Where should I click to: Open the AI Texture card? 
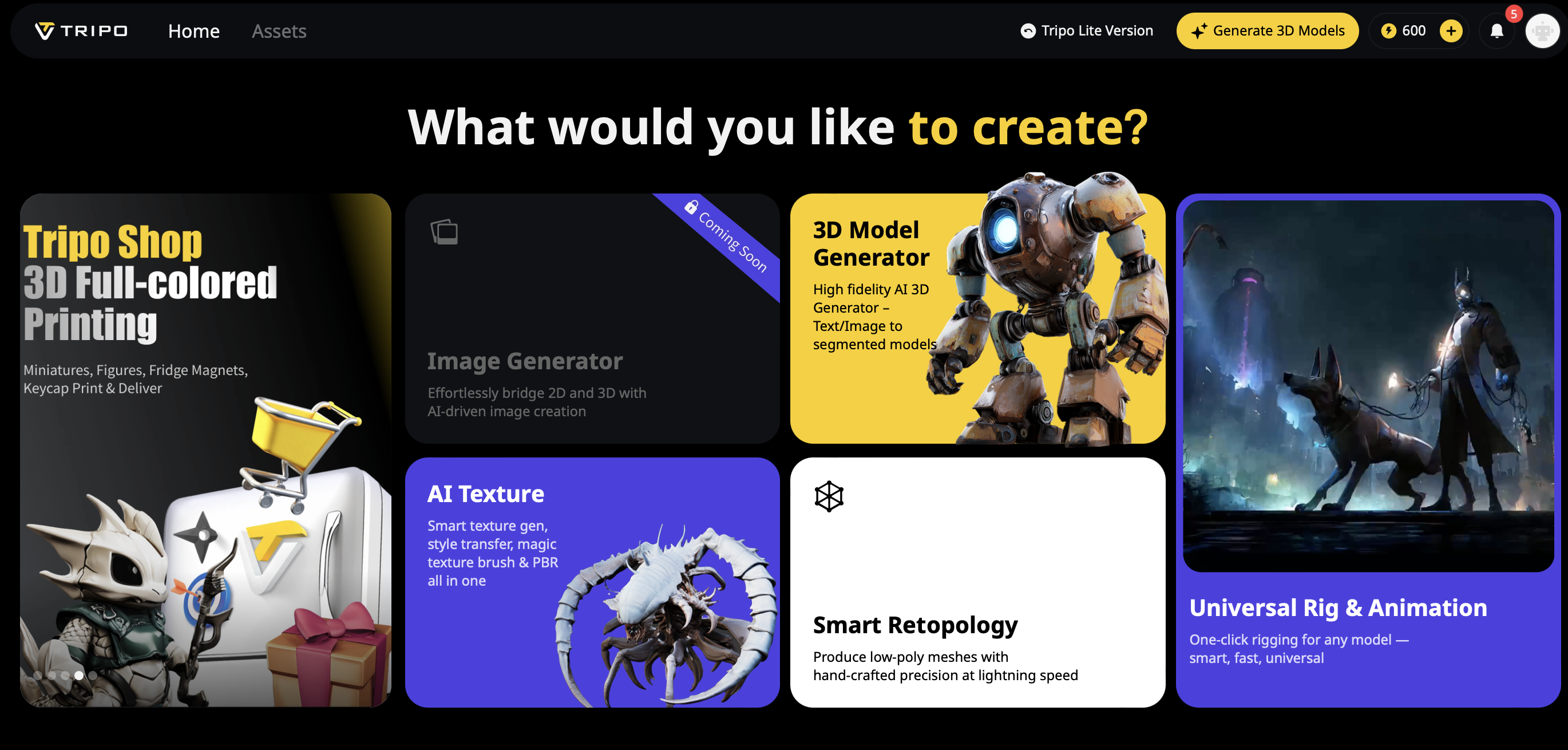pos(592,583)
